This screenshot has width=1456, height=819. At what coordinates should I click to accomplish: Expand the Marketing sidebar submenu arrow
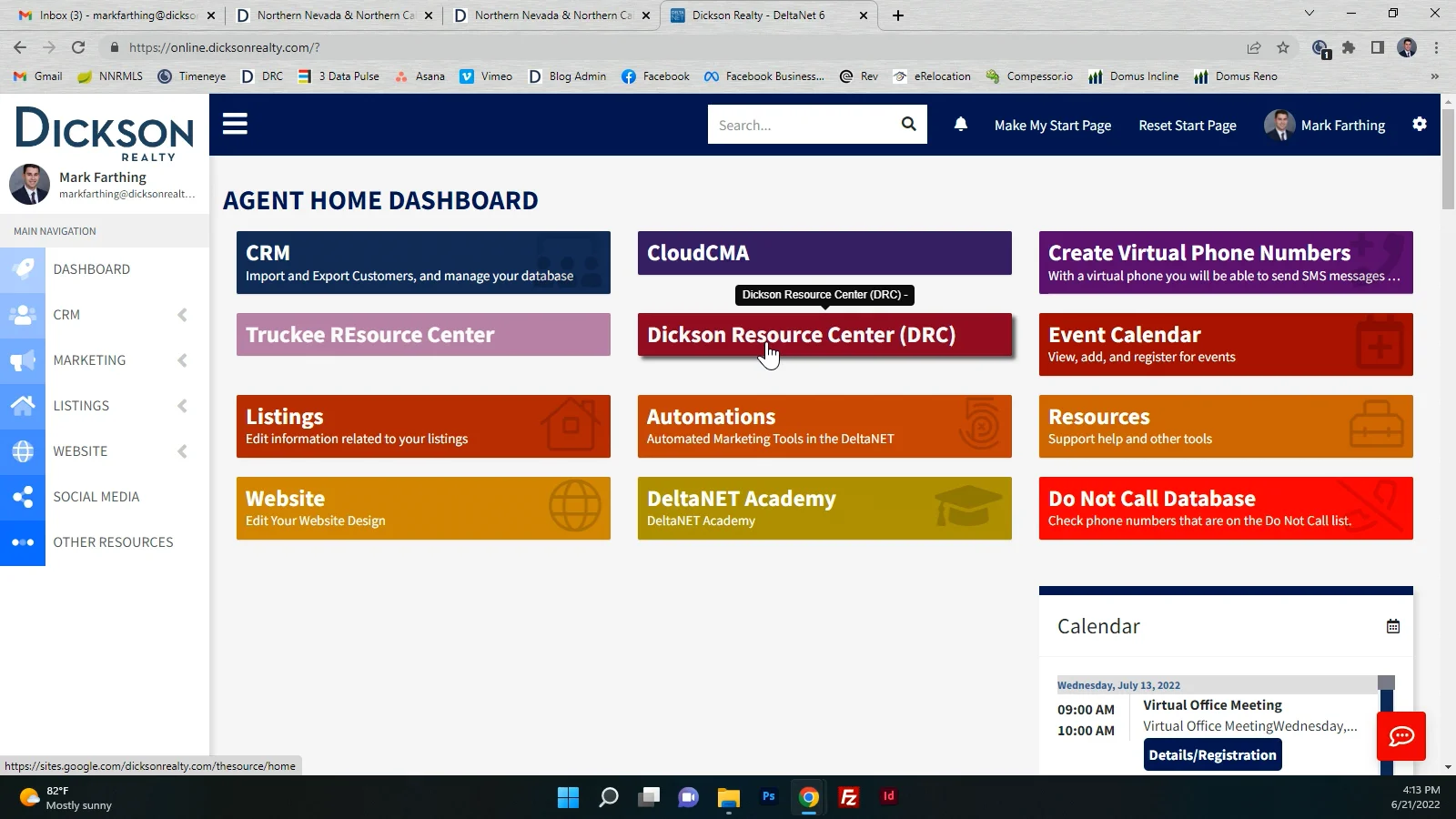pyautogui.click(x=182, y=360)
